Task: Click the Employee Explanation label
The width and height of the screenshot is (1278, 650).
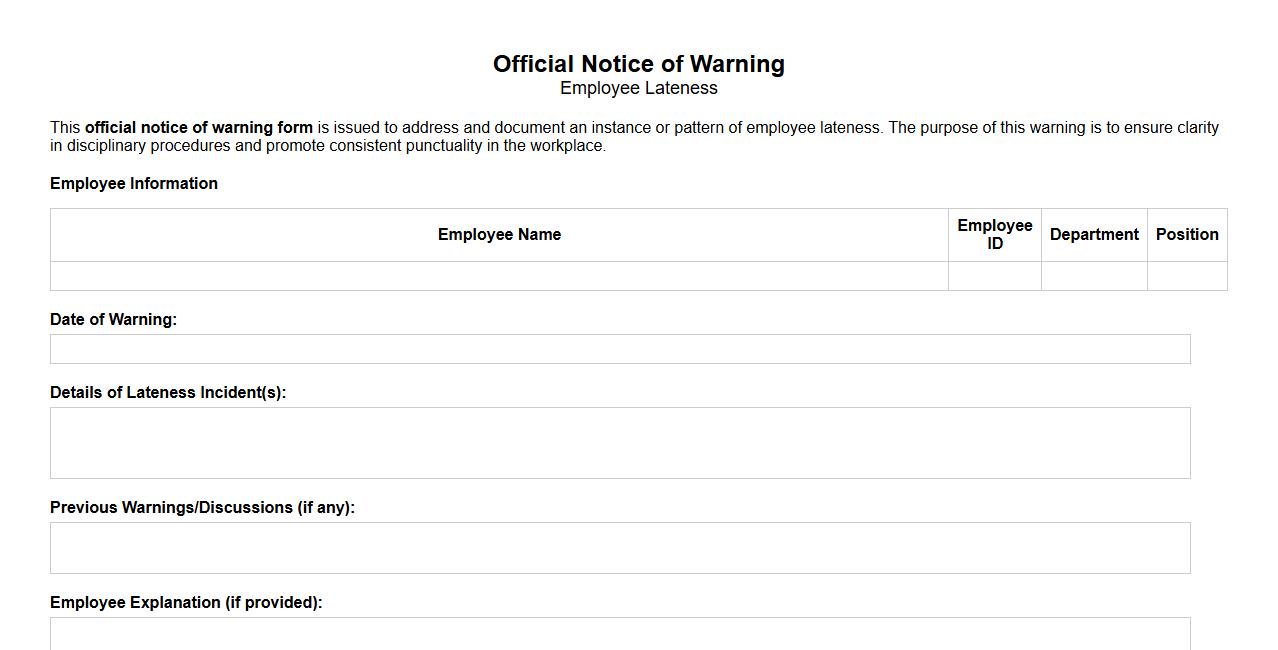Action: 185,602
